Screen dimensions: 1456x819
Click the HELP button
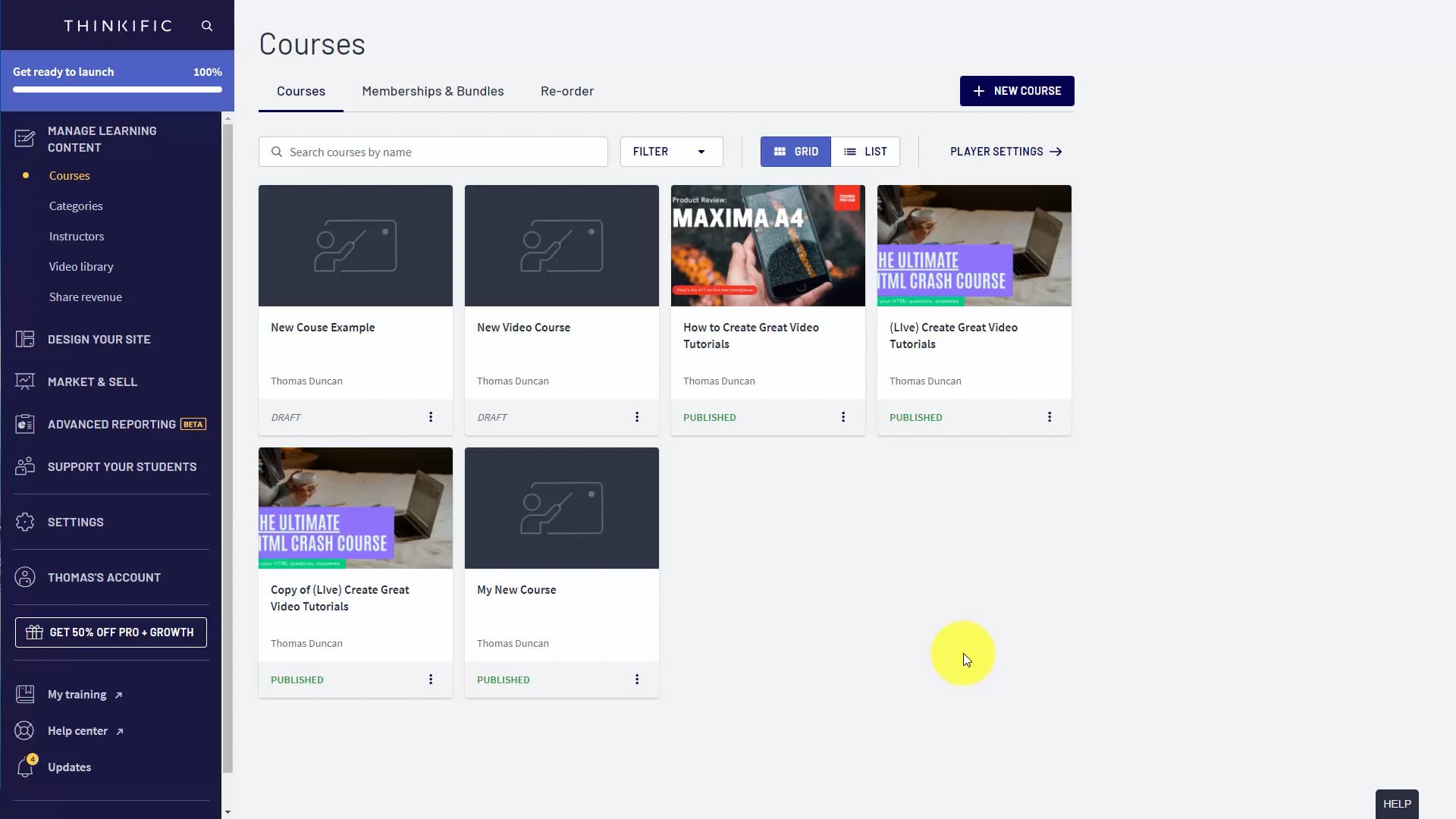(x=1397, y=804)
